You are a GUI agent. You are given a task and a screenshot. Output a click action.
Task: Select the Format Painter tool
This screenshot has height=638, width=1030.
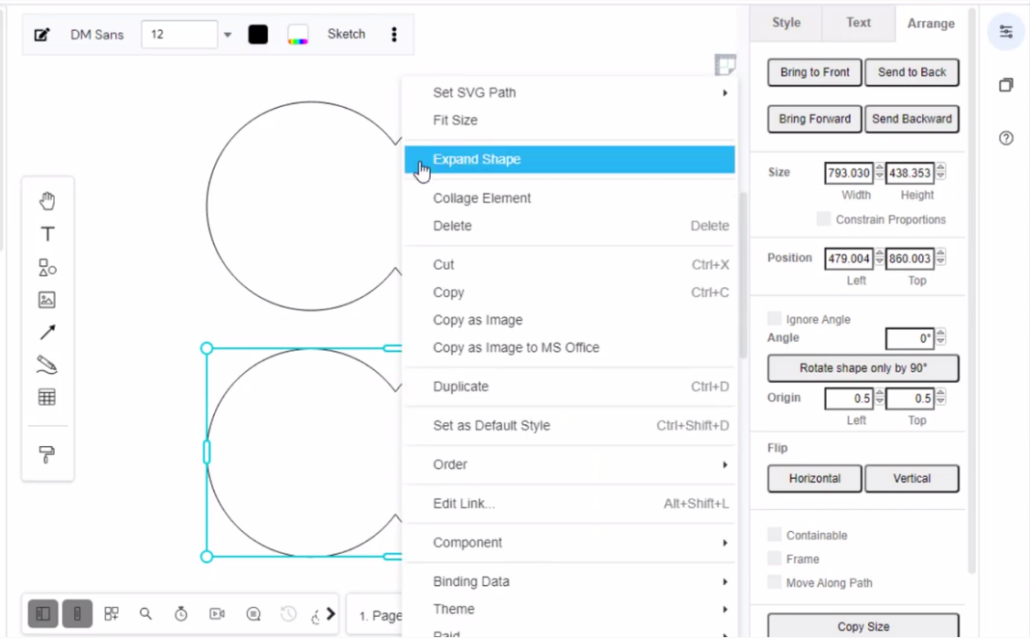click(x=47, y=452)
